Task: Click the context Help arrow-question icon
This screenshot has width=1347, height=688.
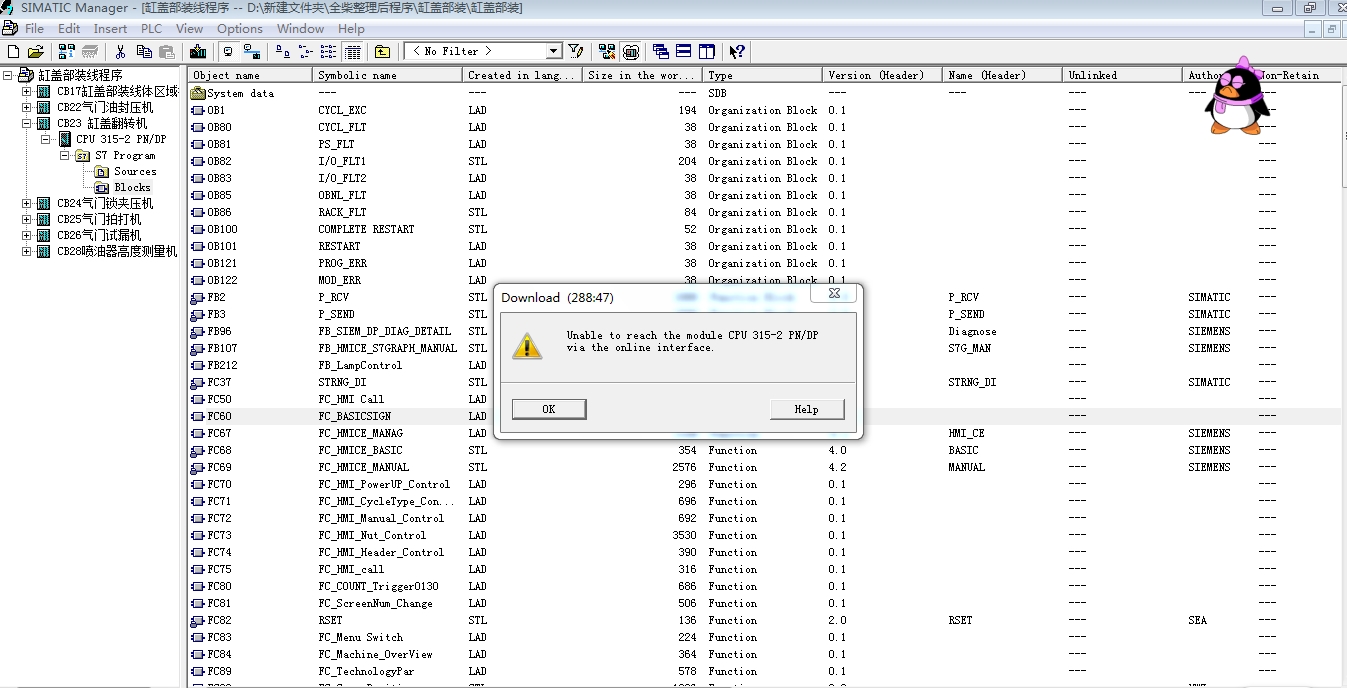Action: [x=737, y=51]
